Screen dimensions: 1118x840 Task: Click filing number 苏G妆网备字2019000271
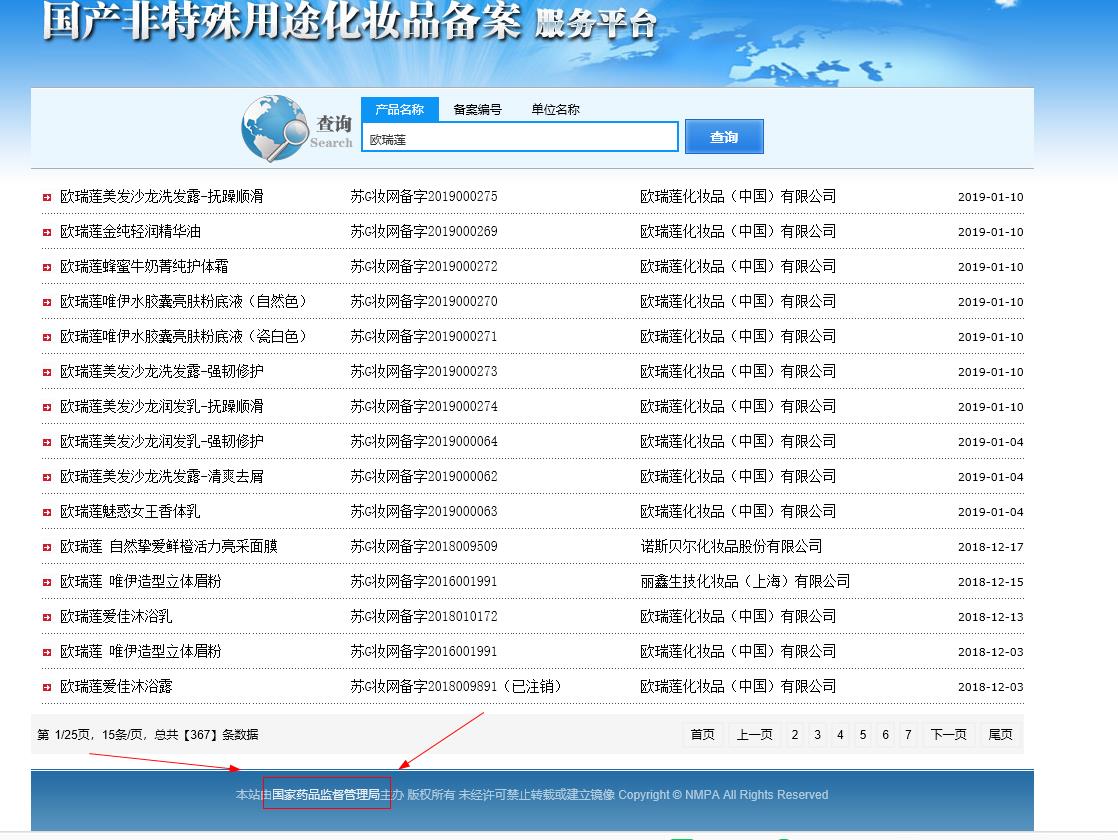(424, 336)
